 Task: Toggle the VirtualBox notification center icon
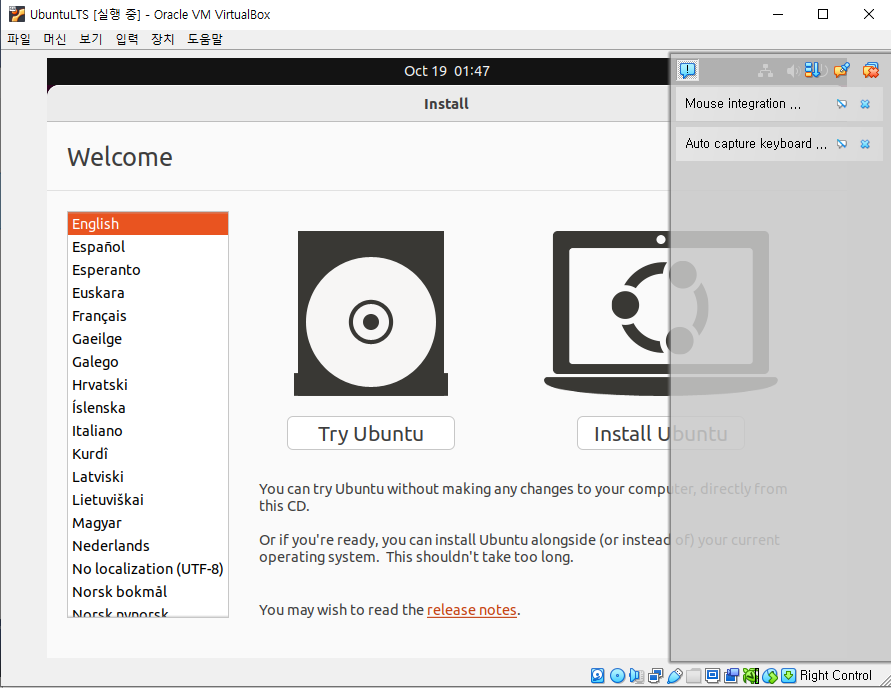point(688,70)
